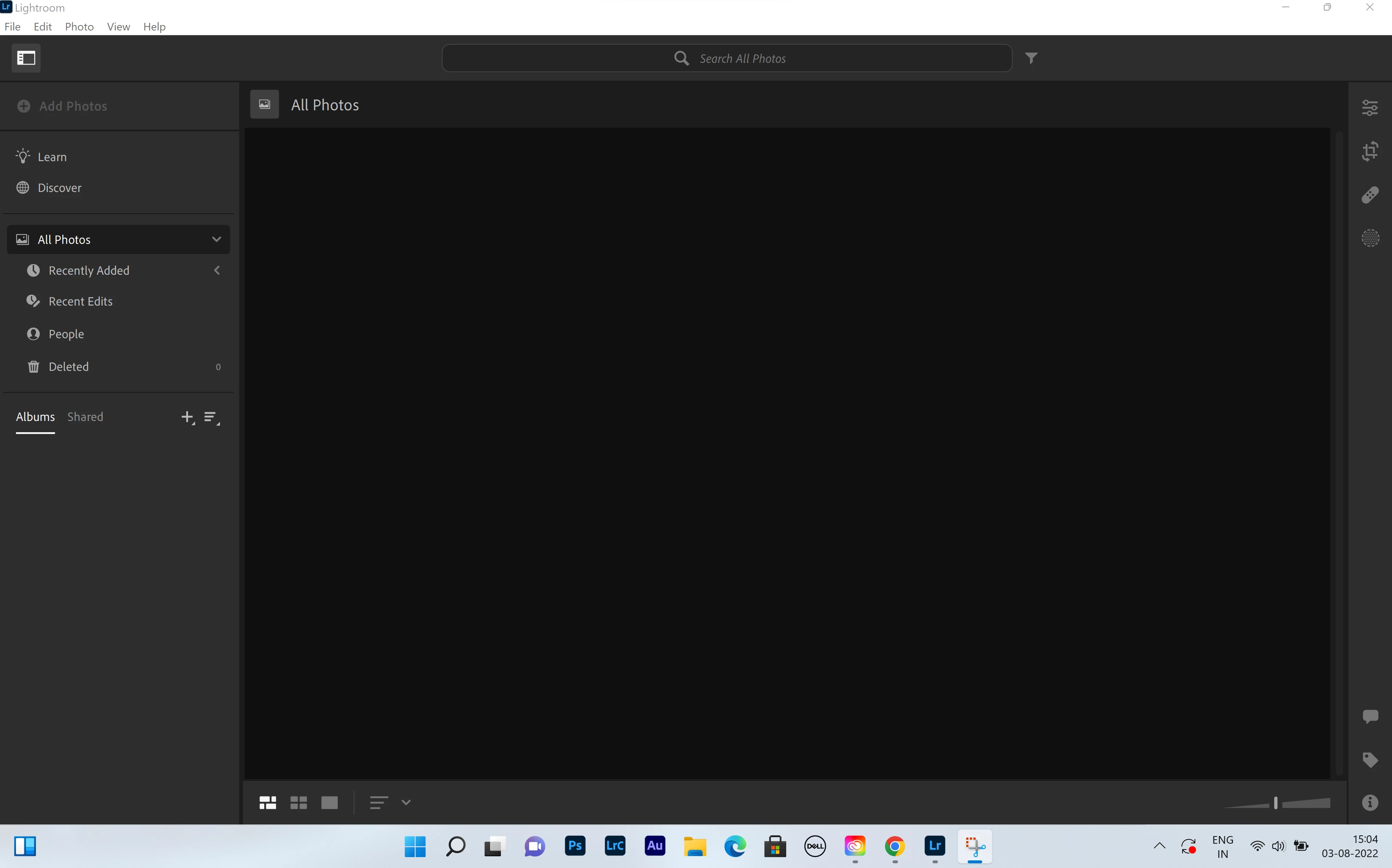
Task: Collapse the All Photos section chevron
Action: [216, 239]
